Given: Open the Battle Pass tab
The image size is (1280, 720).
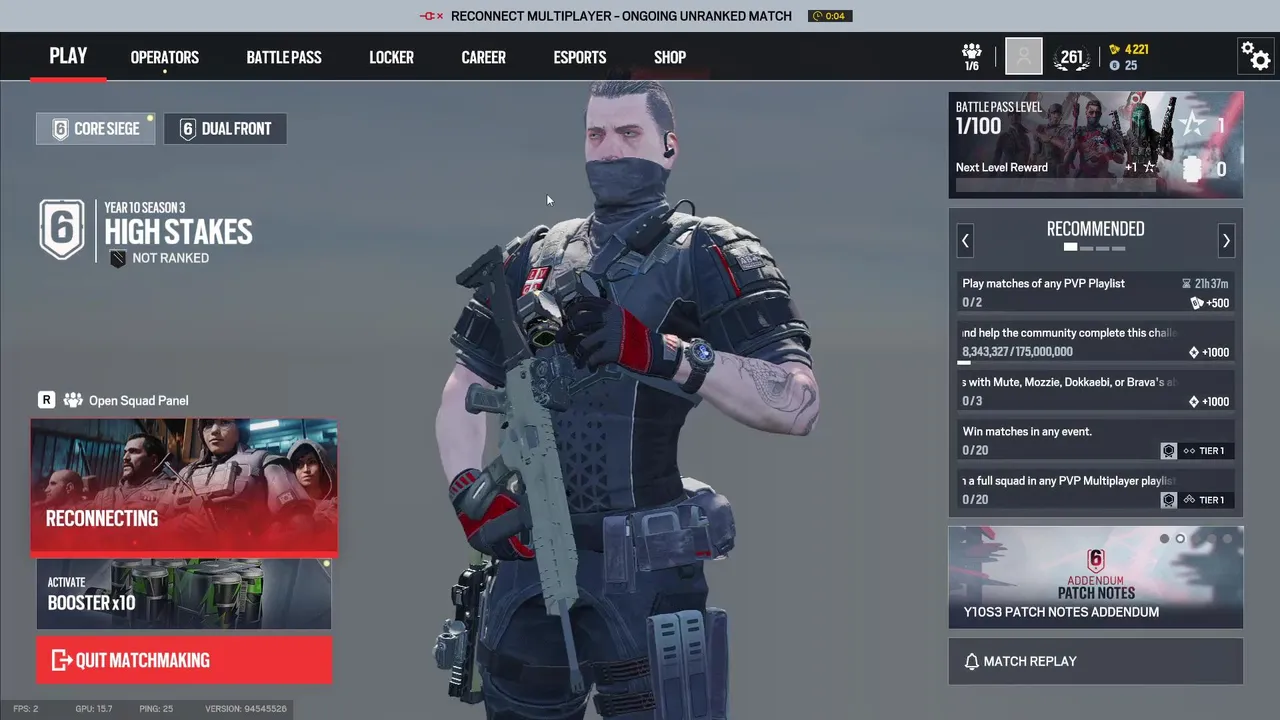Looking at the screenshot, I should pos(284,57).
